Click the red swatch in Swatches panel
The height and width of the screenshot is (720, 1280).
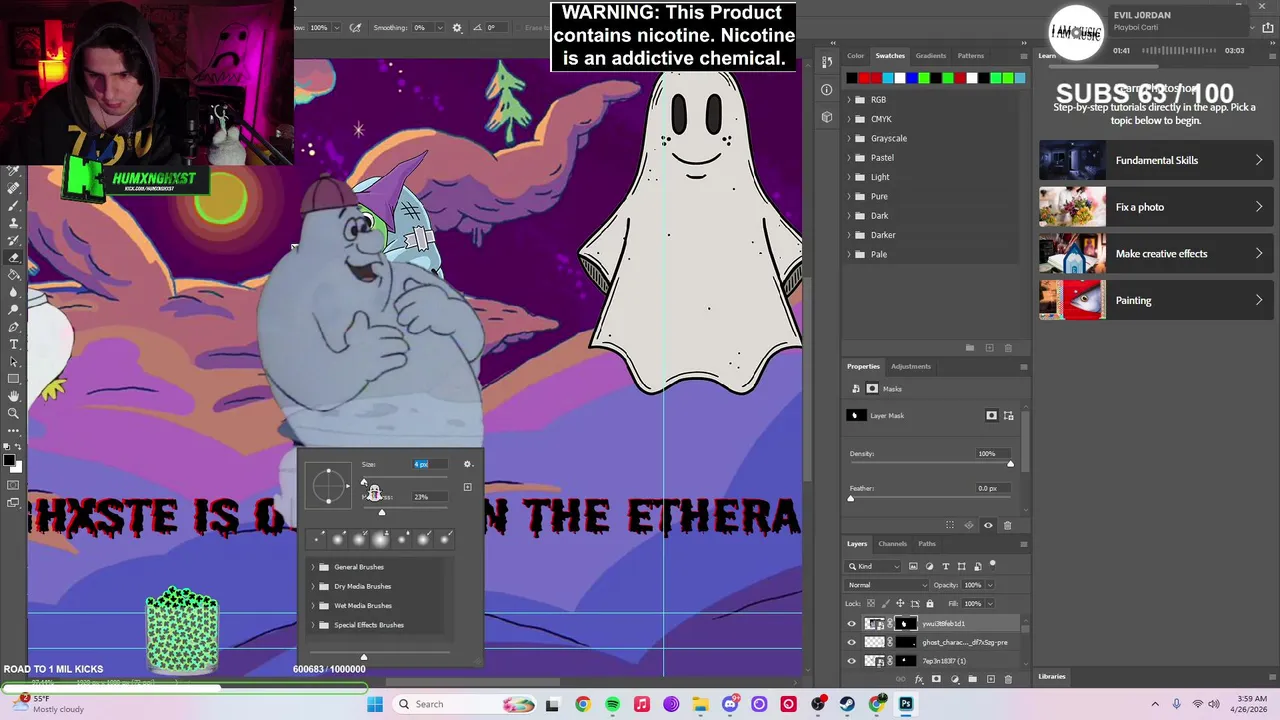click(x=863, y=78)
